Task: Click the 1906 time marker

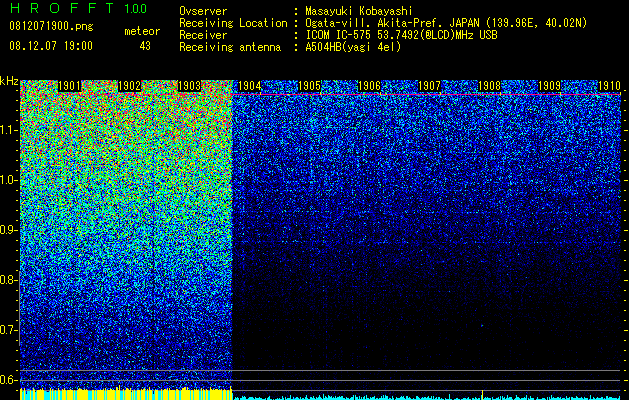Action: pos(369,86)
